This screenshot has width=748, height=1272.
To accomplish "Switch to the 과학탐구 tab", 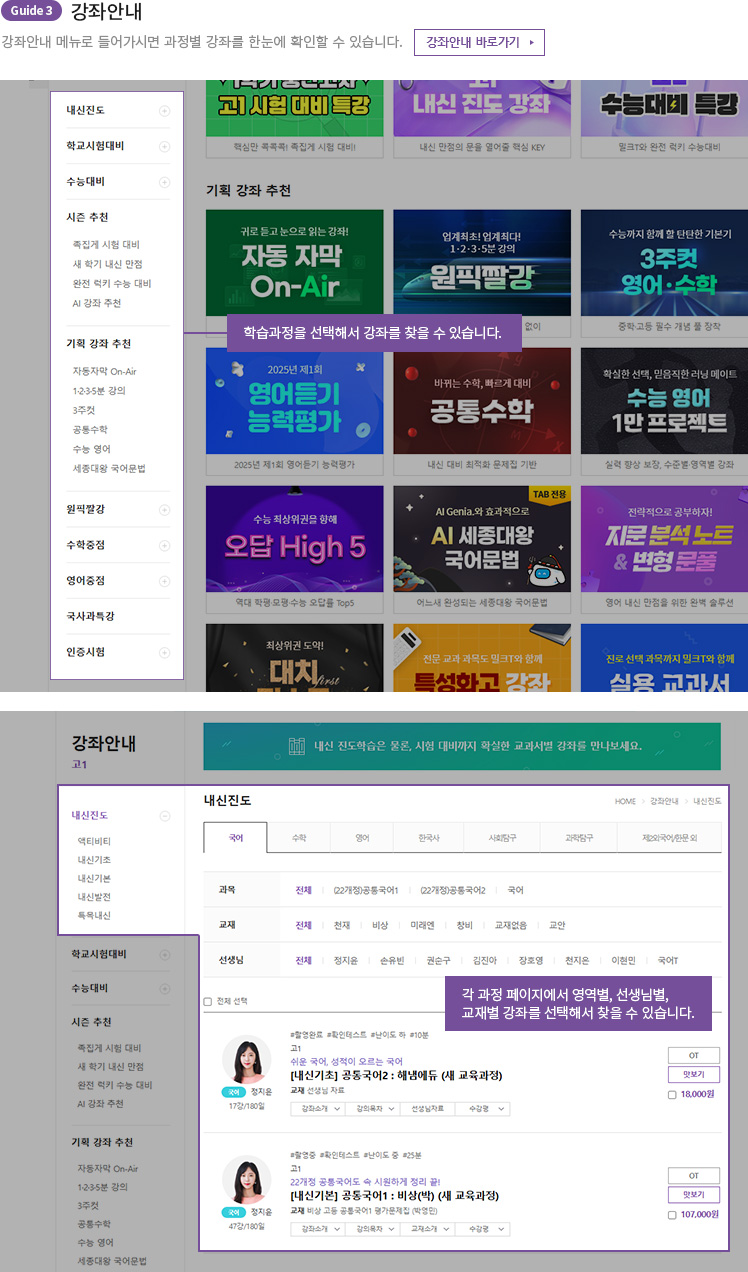I will [x=578, y=837].
